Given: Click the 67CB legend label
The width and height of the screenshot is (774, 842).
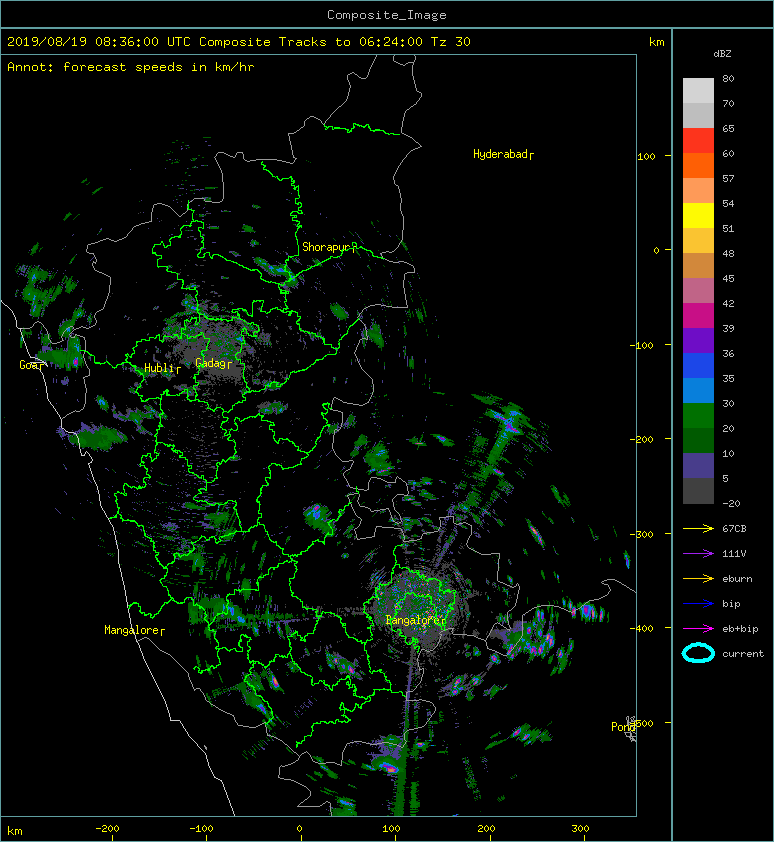Looking at the screenshot, I should click(x=734, y=528).
